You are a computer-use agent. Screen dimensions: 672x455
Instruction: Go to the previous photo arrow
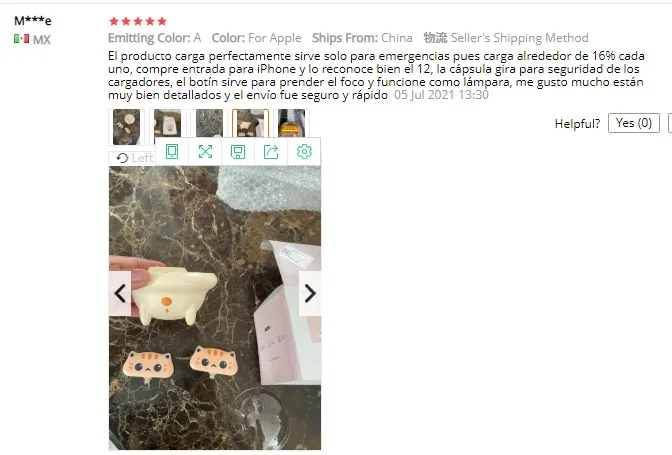120,293
